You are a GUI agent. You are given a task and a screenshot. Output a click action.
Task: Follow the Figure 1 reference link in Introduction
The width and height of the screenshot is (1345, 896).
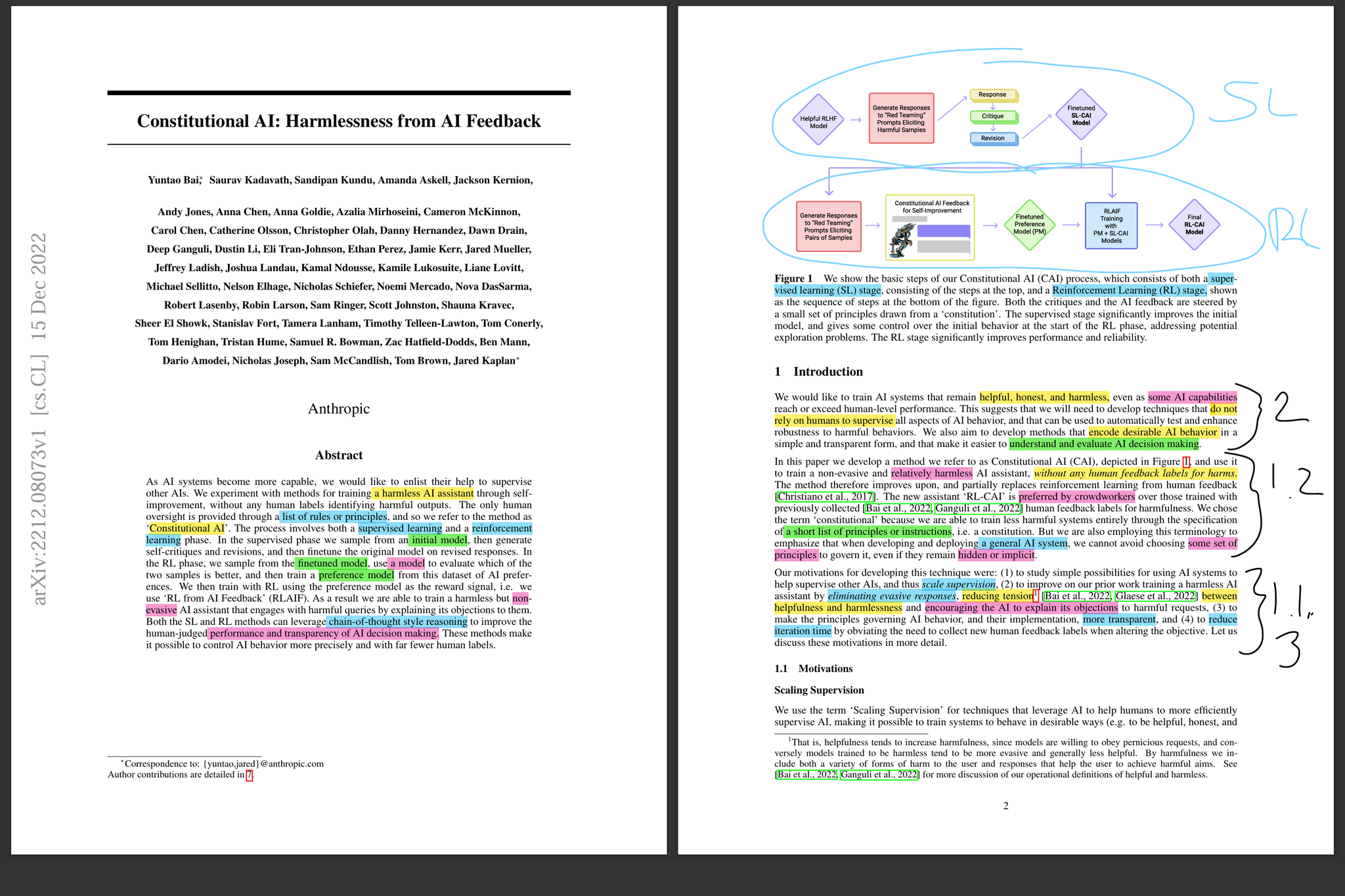click(x=1186, y=461)
